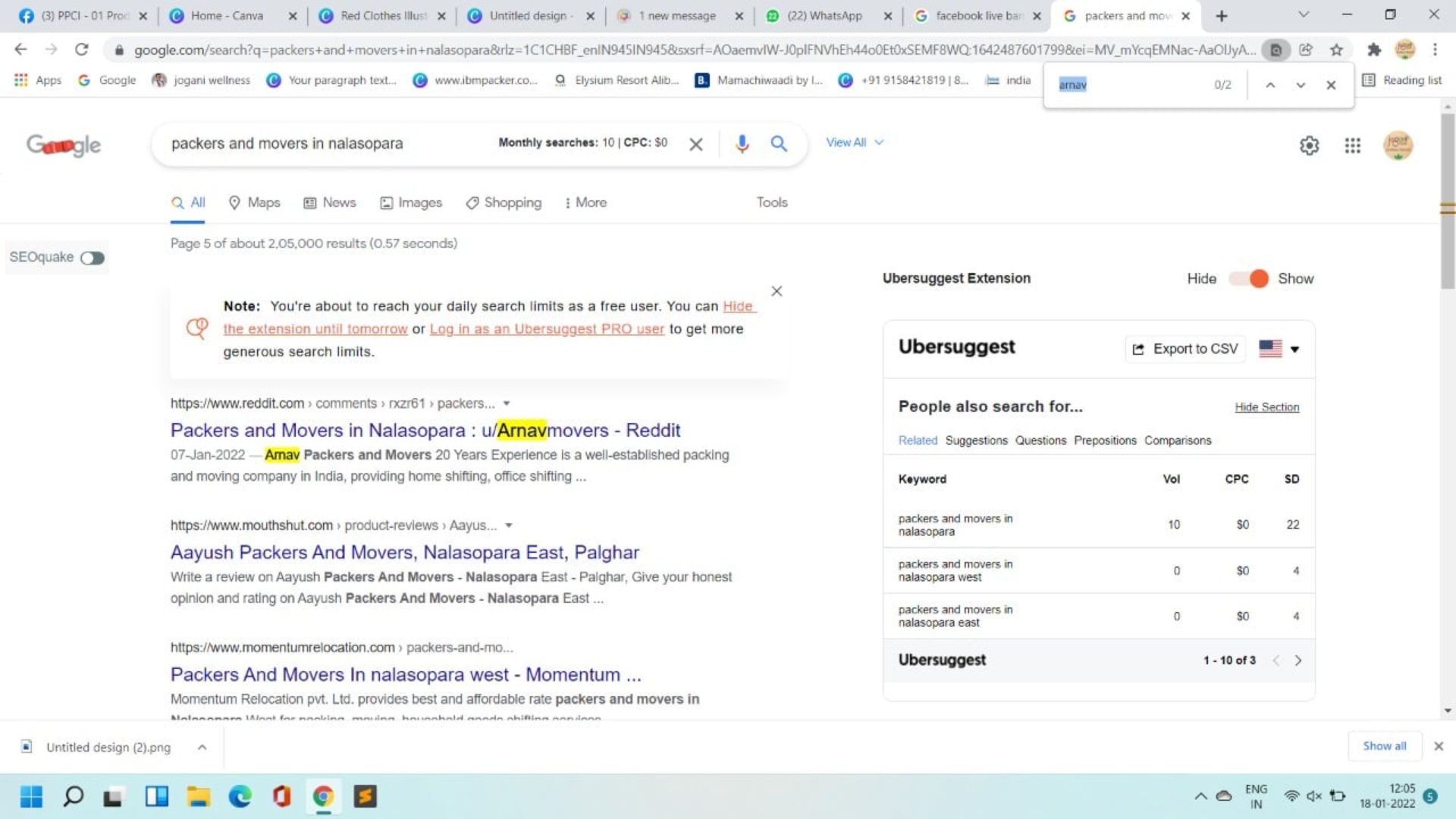
Task: Reload the current page
Action: [81, 50]
